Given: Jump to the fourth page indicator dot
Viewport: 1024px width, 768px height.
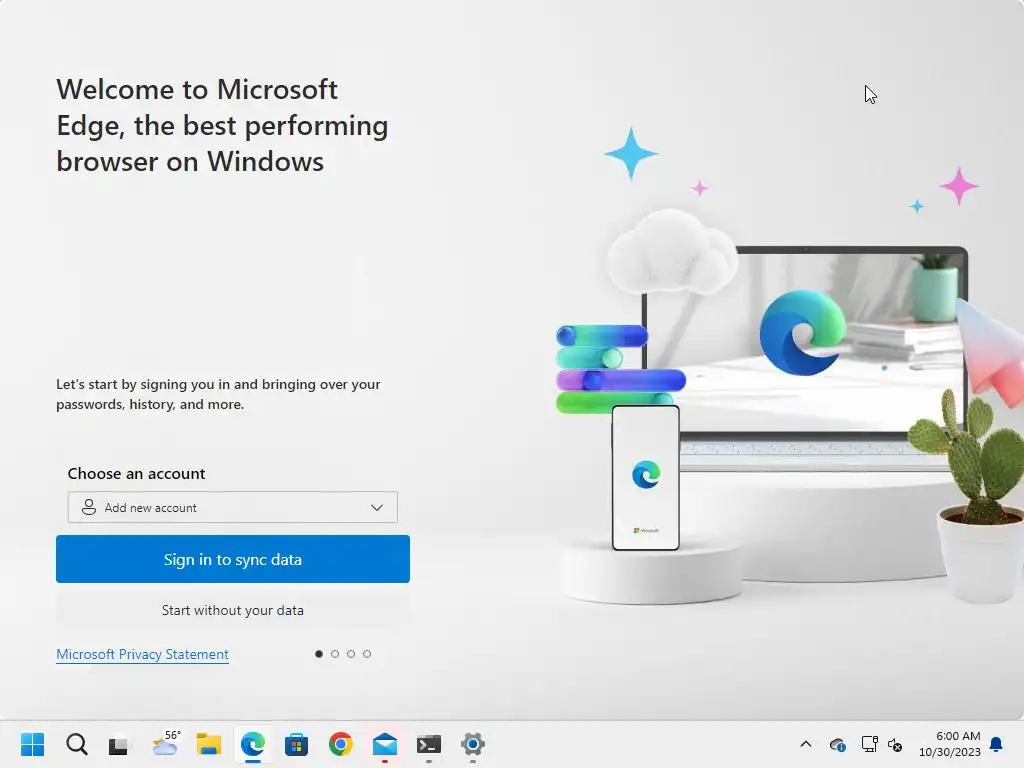Looking at the screenshot, I should 367,654.
